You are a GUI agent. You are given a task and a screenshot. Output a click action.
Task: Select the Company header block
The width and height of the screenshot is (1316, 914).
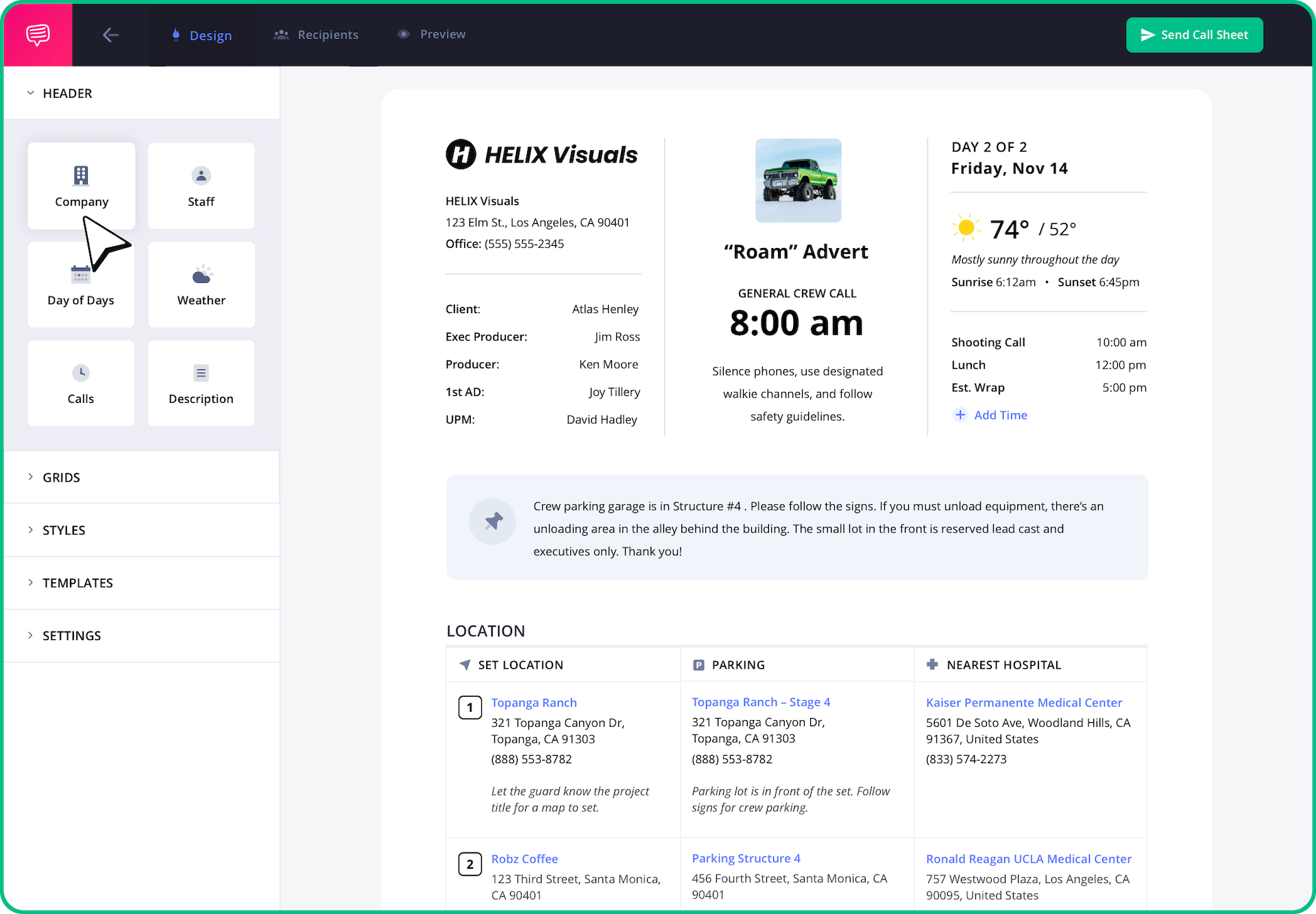[x=81, y=185]
